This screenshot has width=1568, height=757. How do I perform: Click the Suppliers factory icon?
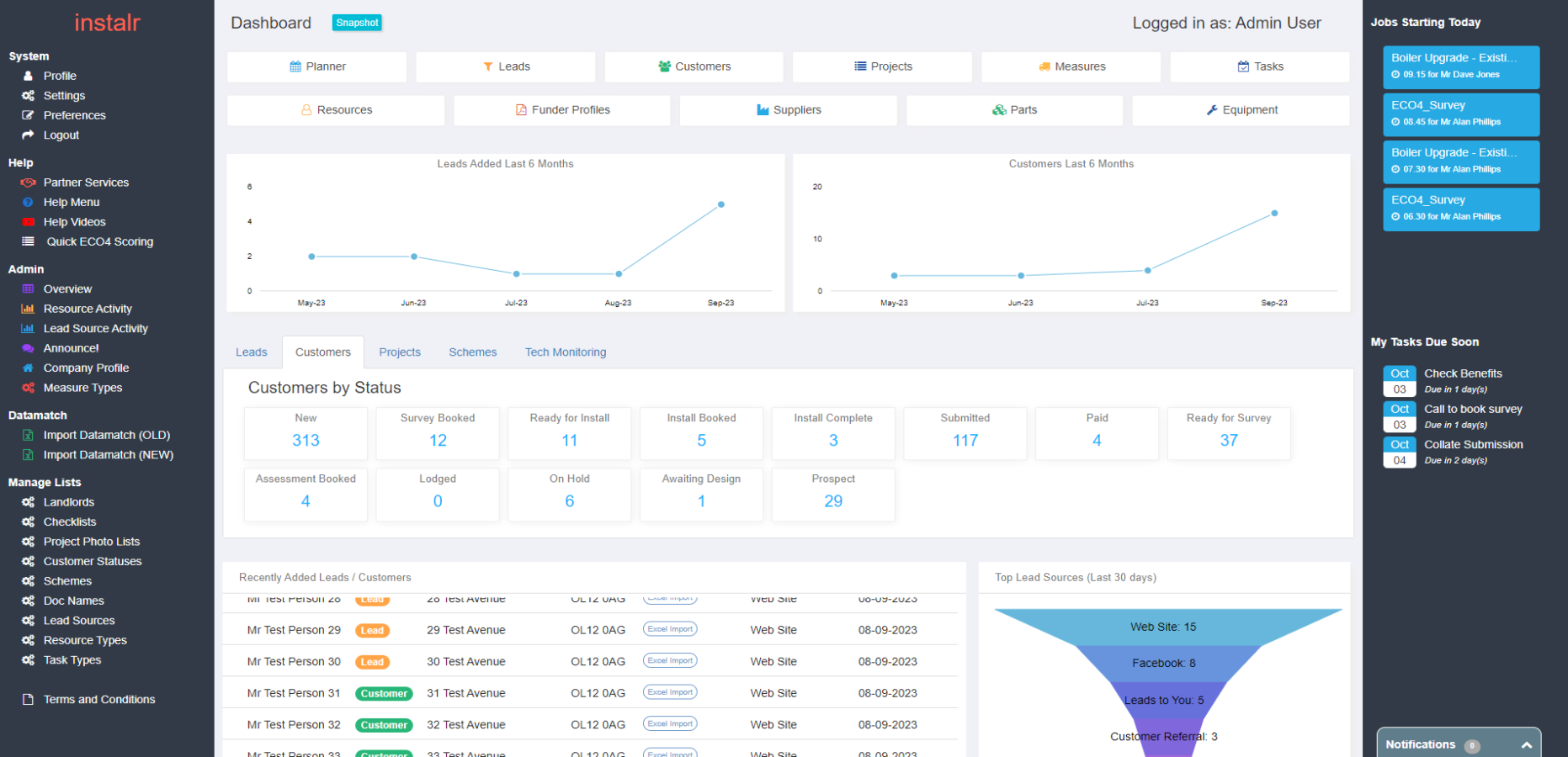763,110
